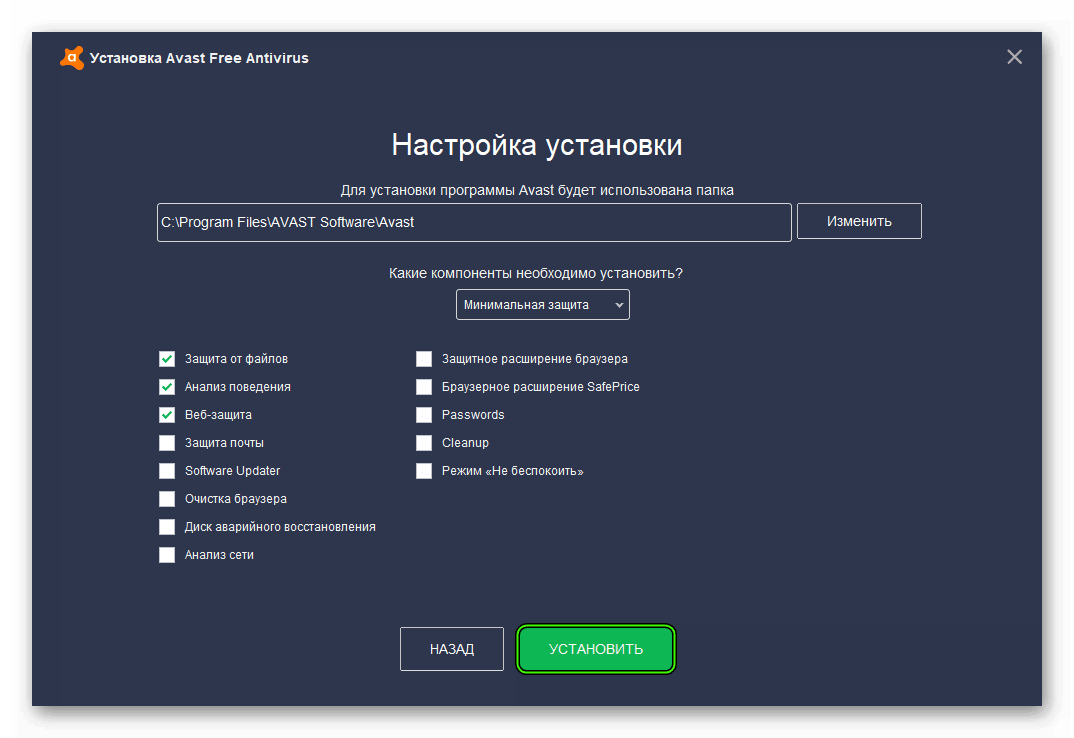Uncheck Защита от файлов checkbox
The height and width of the screenshot is (738, 1074).
click(x=167, y=359)
